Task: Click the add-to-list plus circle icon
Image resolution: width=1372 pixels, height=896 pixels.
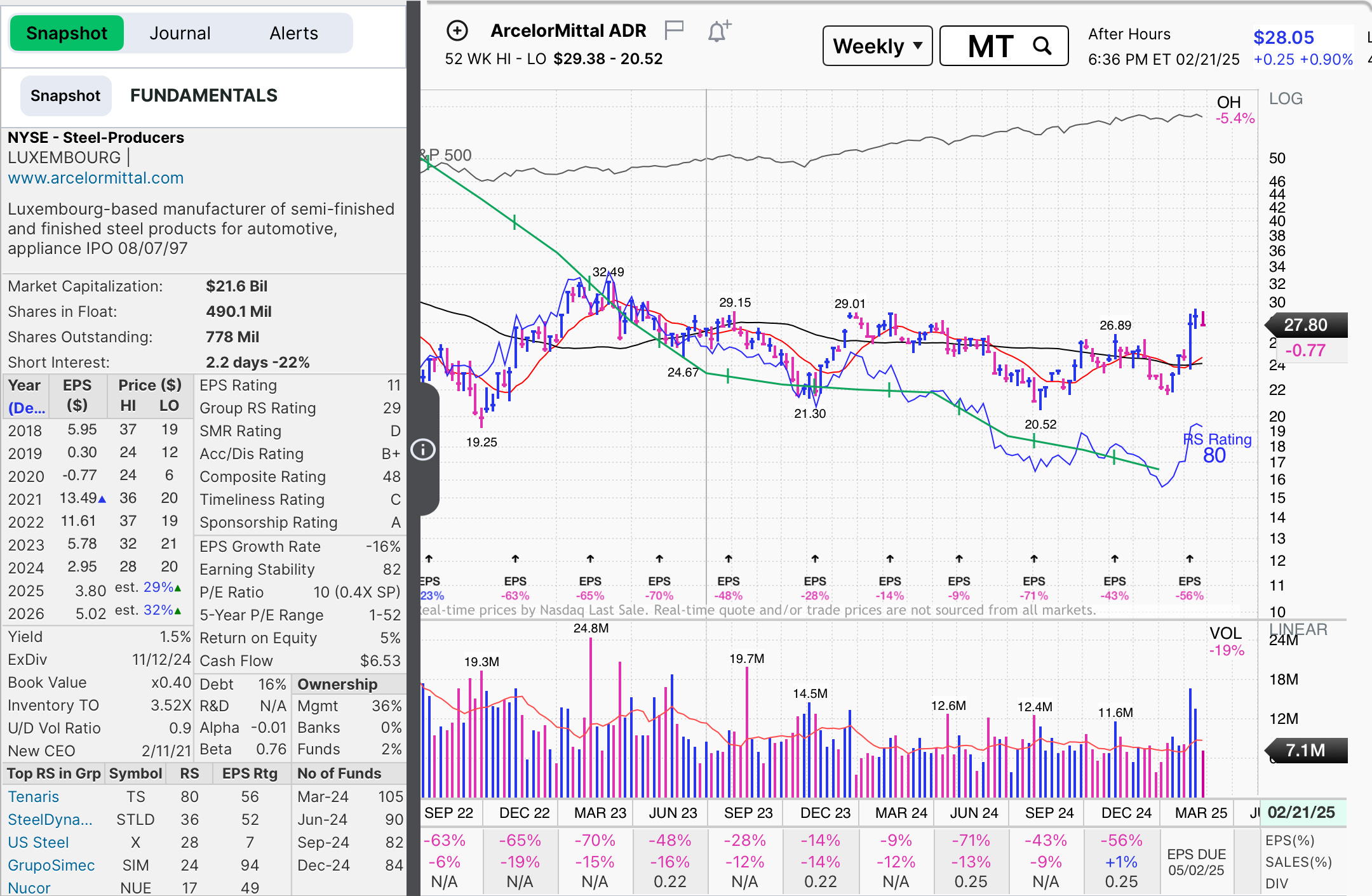Action: pyautogui.click(x=457, y=30)
